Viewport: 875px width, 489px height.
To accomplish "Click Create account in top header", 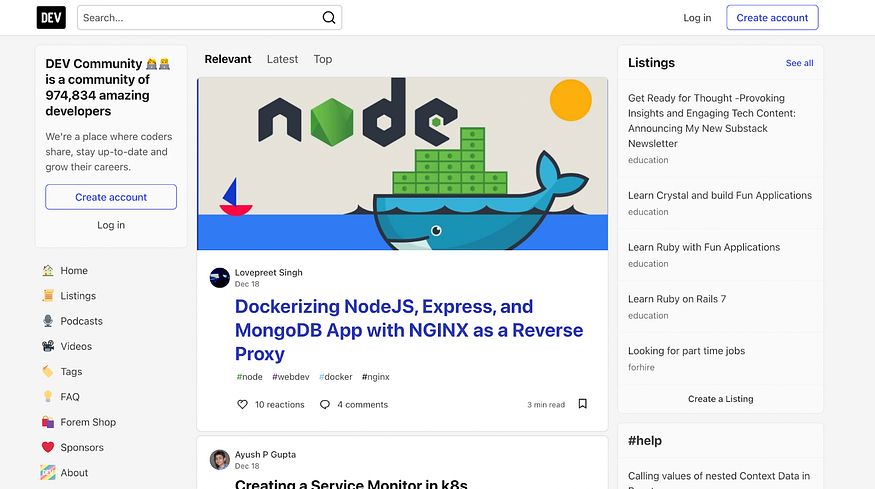I will tap(772, 18).
